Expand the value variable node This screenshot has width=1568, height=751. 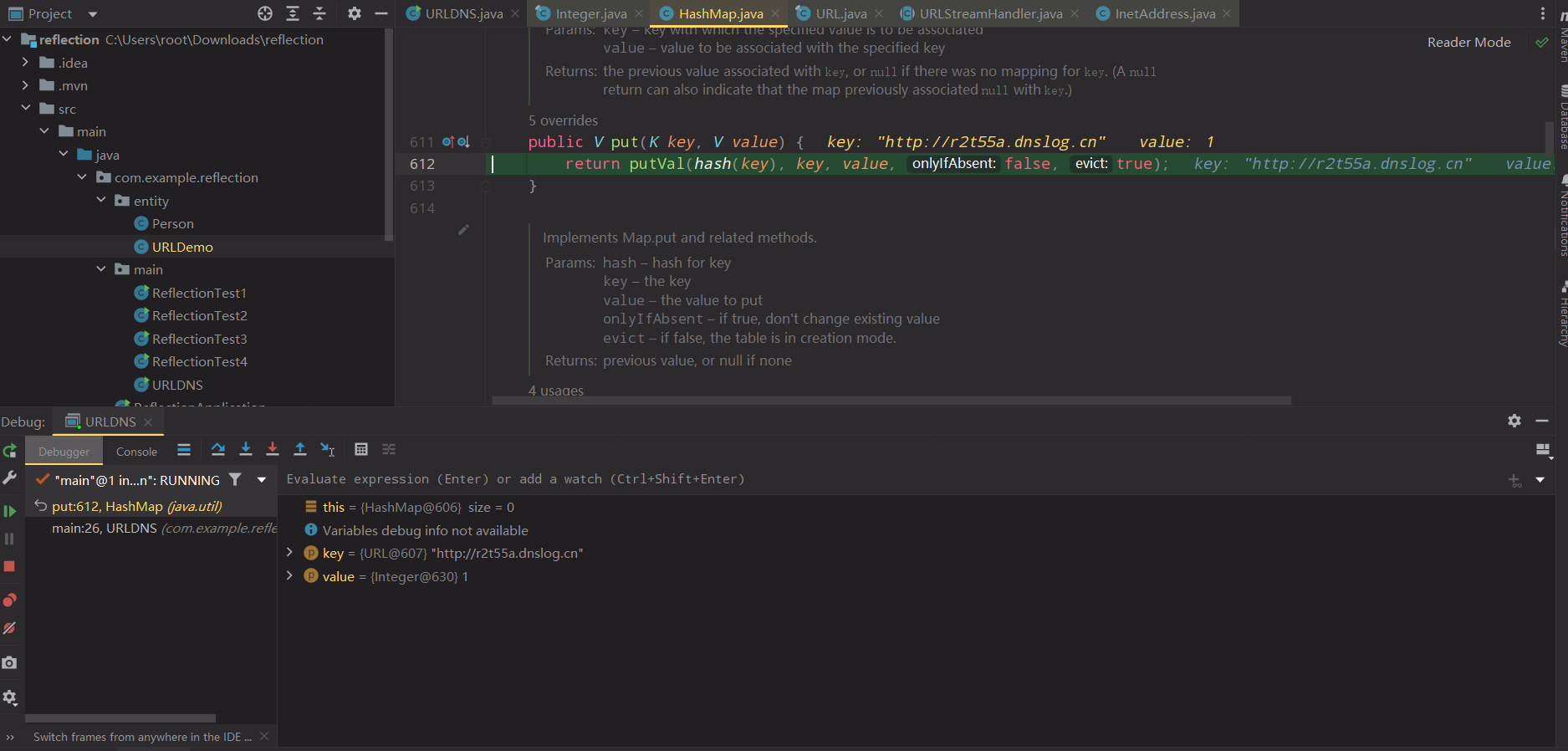290,576
